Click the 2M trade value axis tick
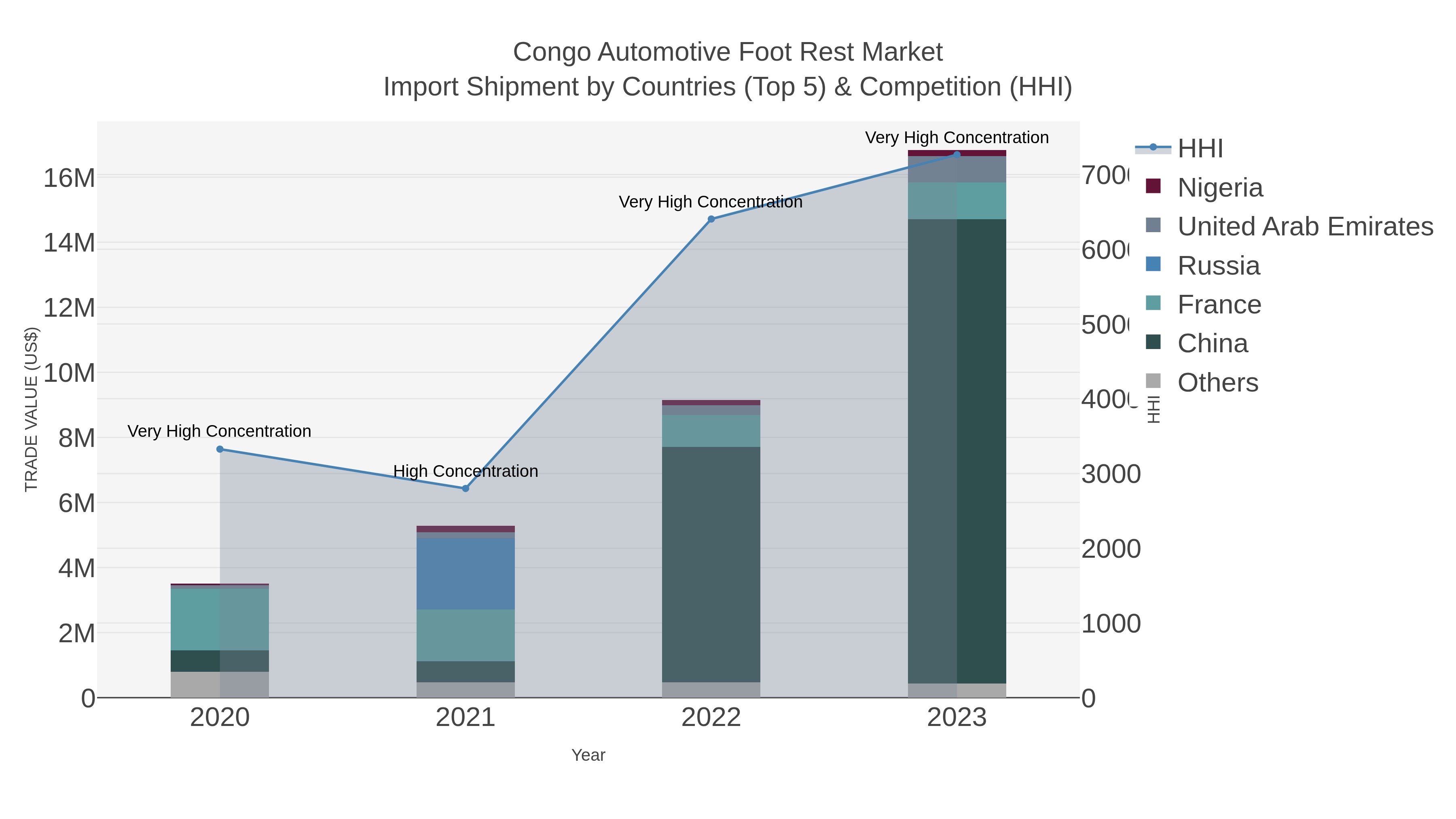This screenshot has width=1456, height=819. click(x=76, y=634)
